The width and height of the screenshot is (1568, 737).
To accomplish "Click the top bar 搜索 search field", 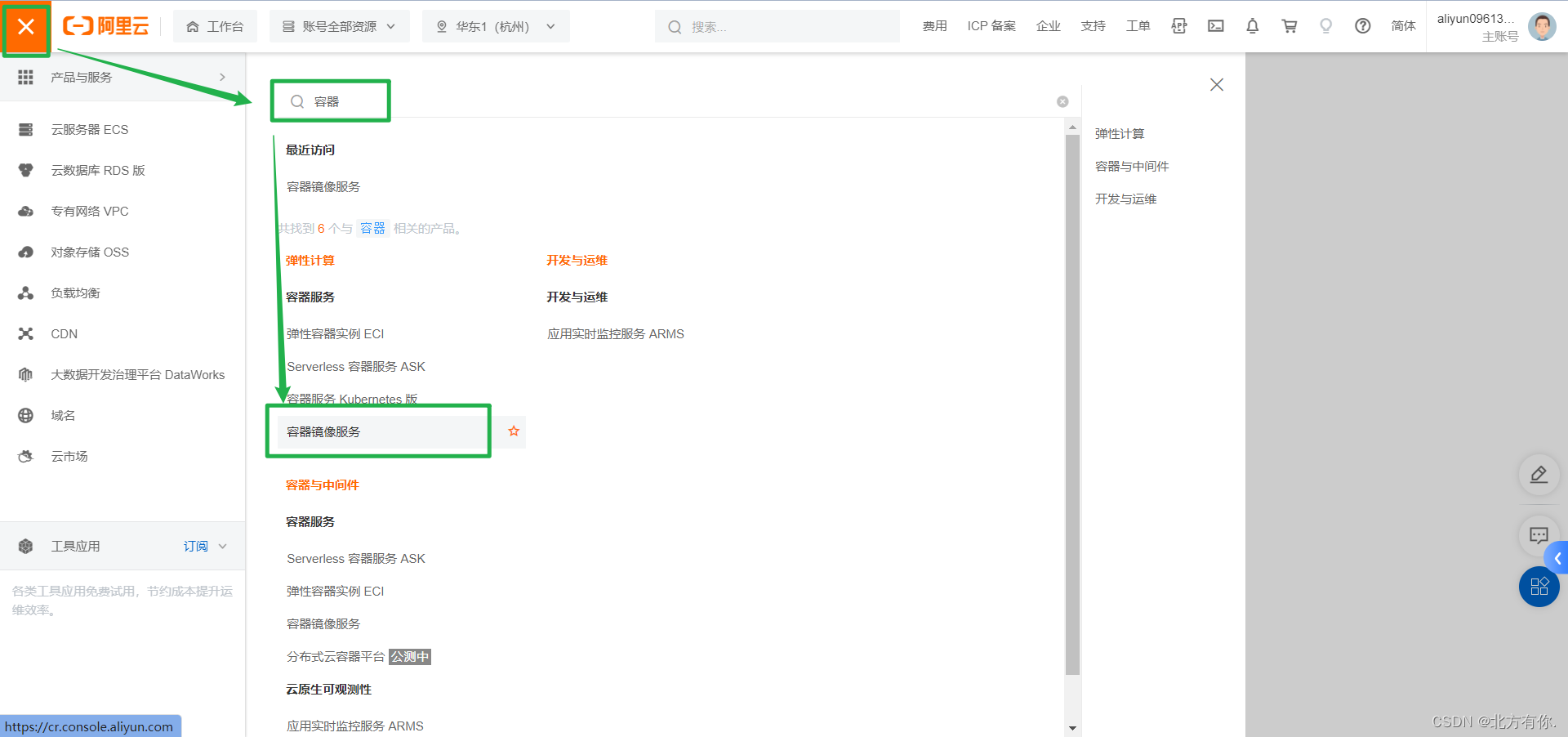I will [777, 26].
